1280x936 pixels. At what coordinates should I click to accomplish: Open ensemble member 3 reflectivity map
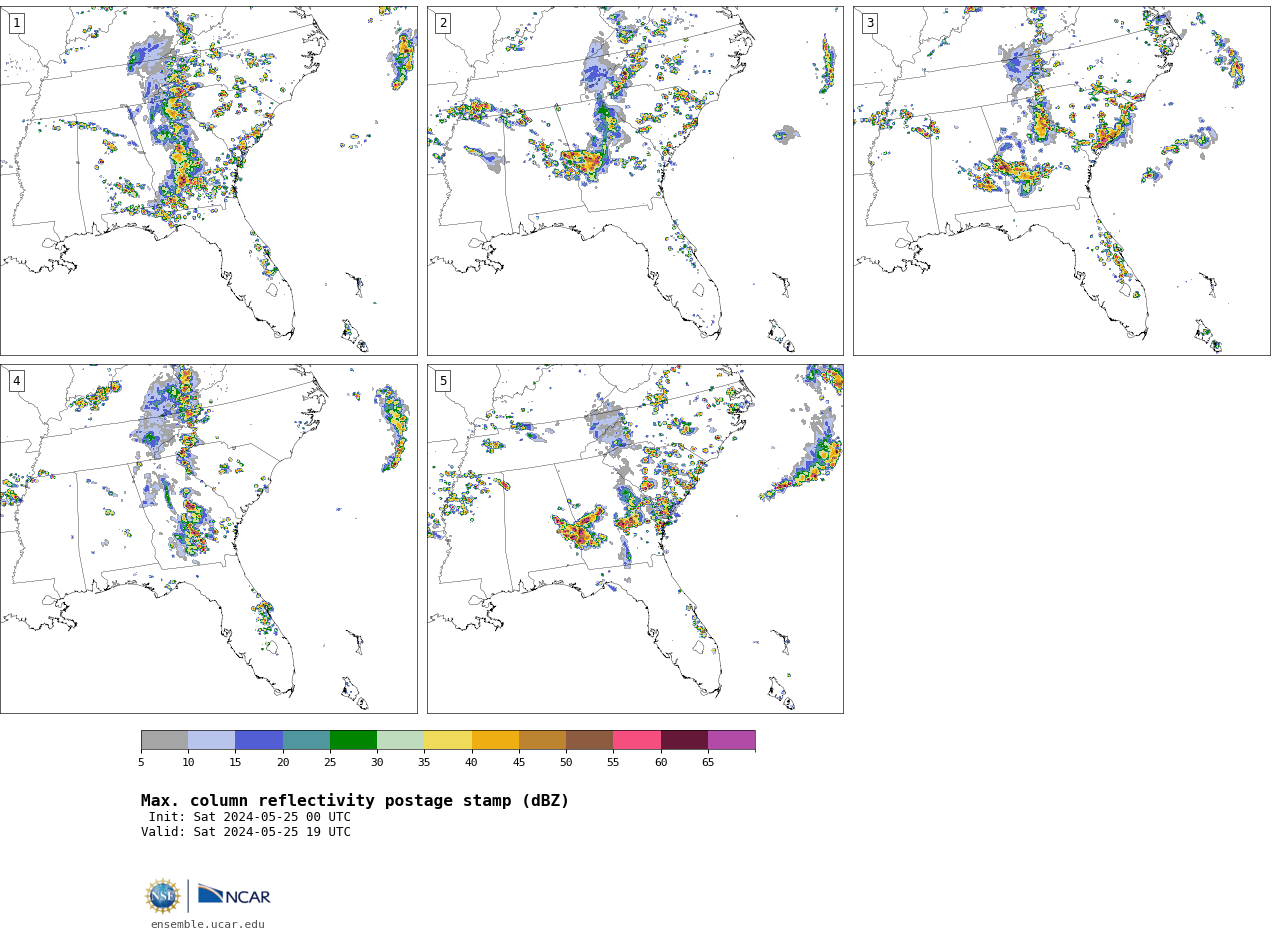tap(1061, 181)
